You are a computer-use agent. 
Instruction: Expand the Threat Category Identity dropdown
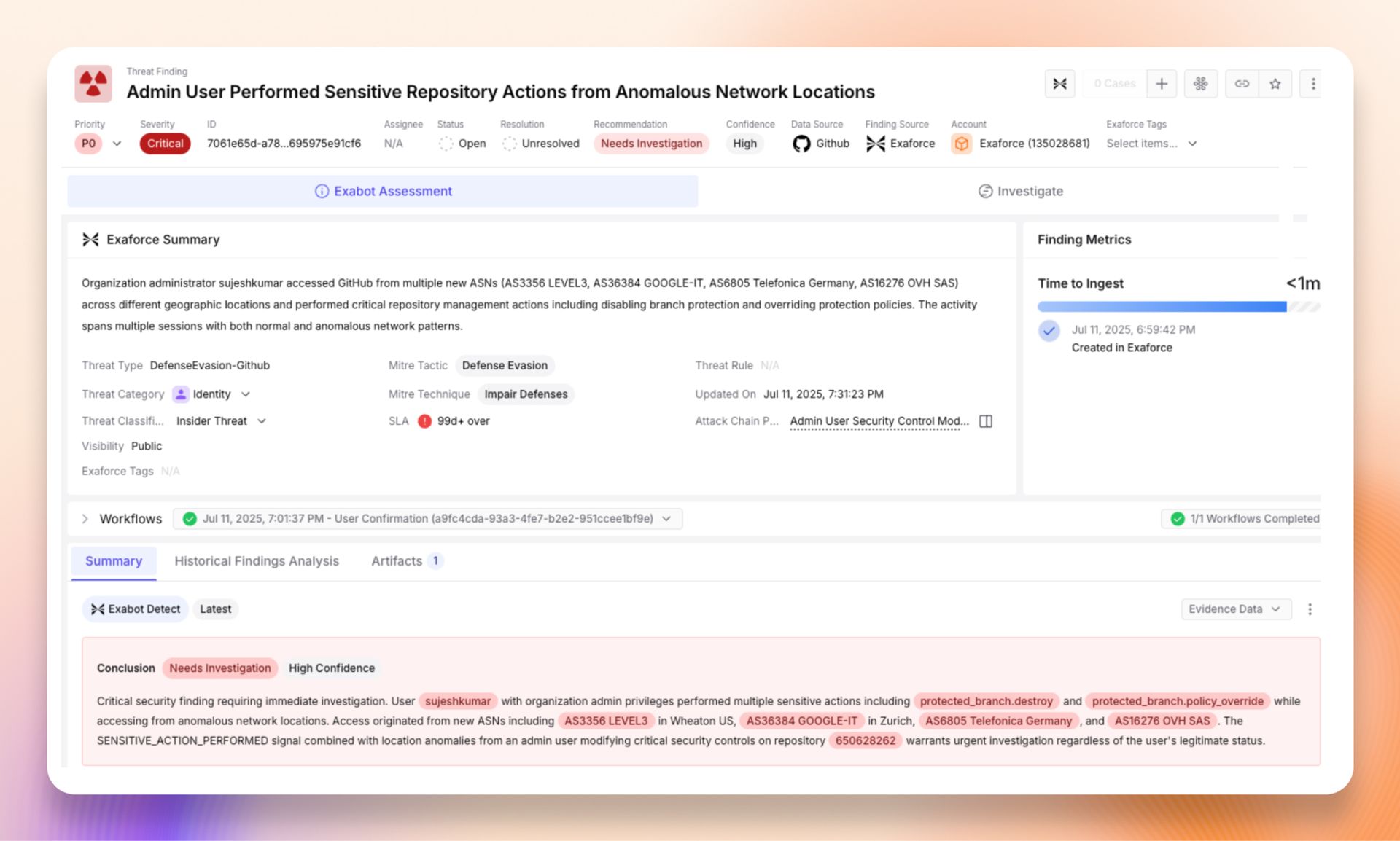coord(245,394)
